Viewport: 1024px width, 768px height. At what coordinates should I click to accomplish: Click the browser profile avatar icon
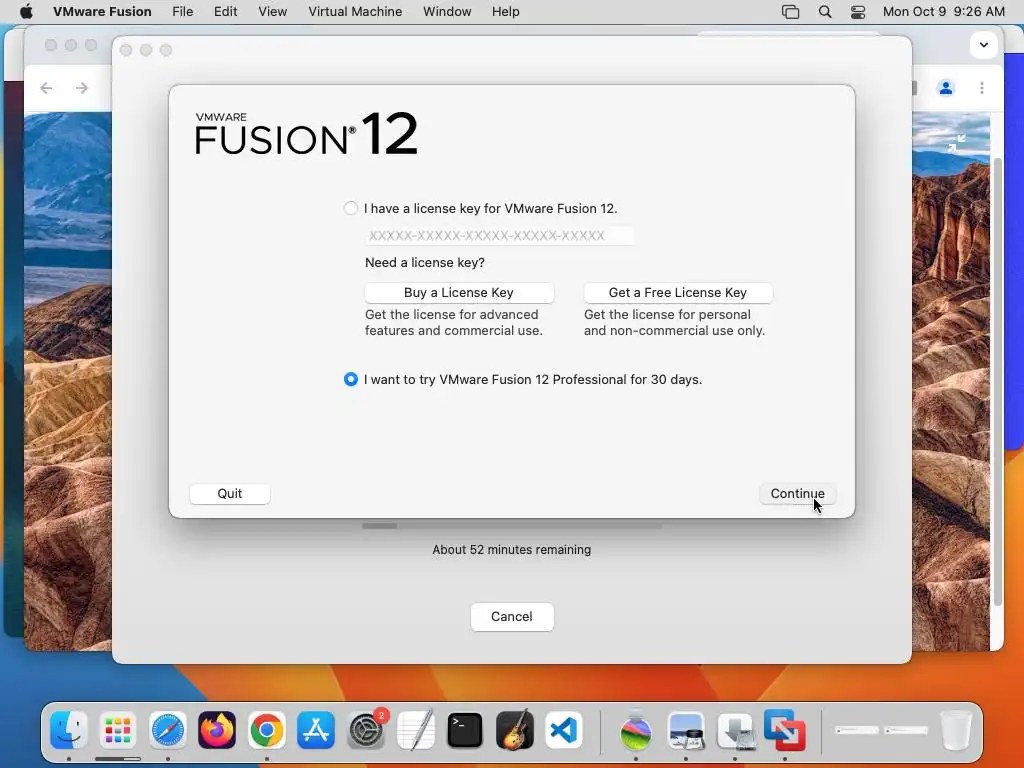(946, 88)
